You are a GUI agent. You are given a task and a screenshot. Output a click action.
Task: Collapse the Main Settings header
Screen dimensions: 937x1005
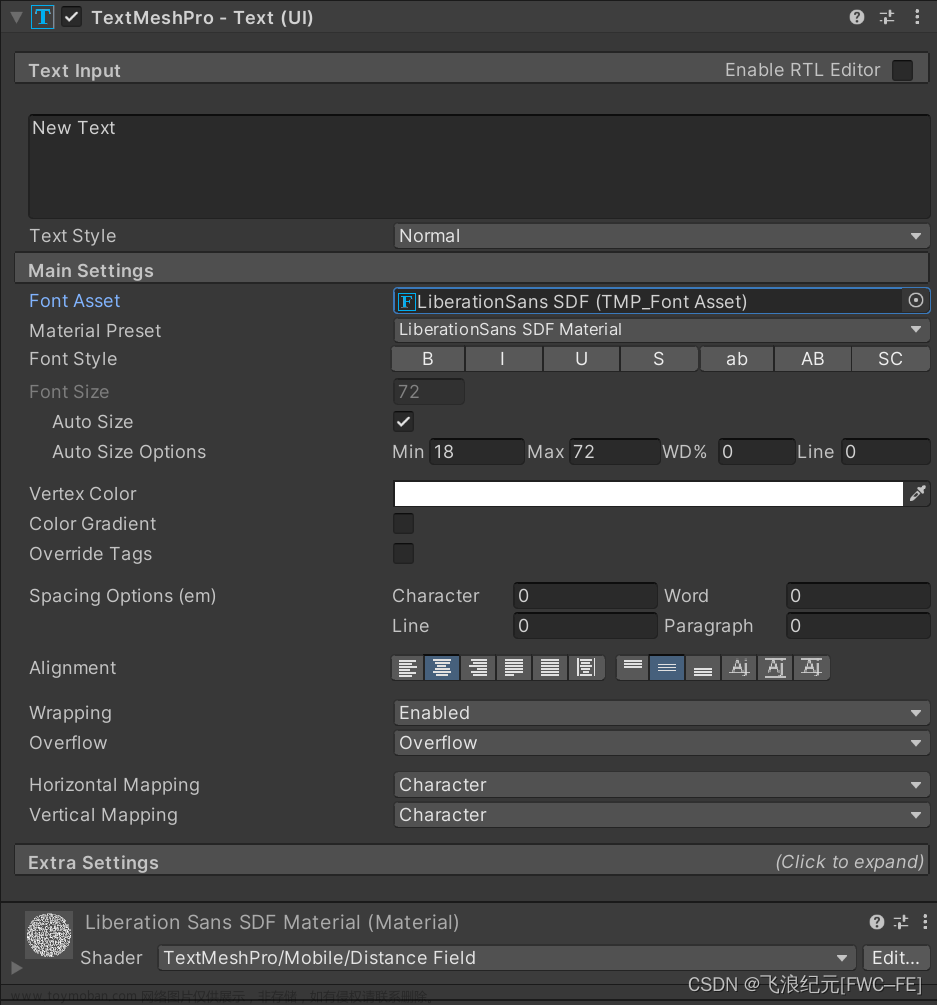pos(472,270)
